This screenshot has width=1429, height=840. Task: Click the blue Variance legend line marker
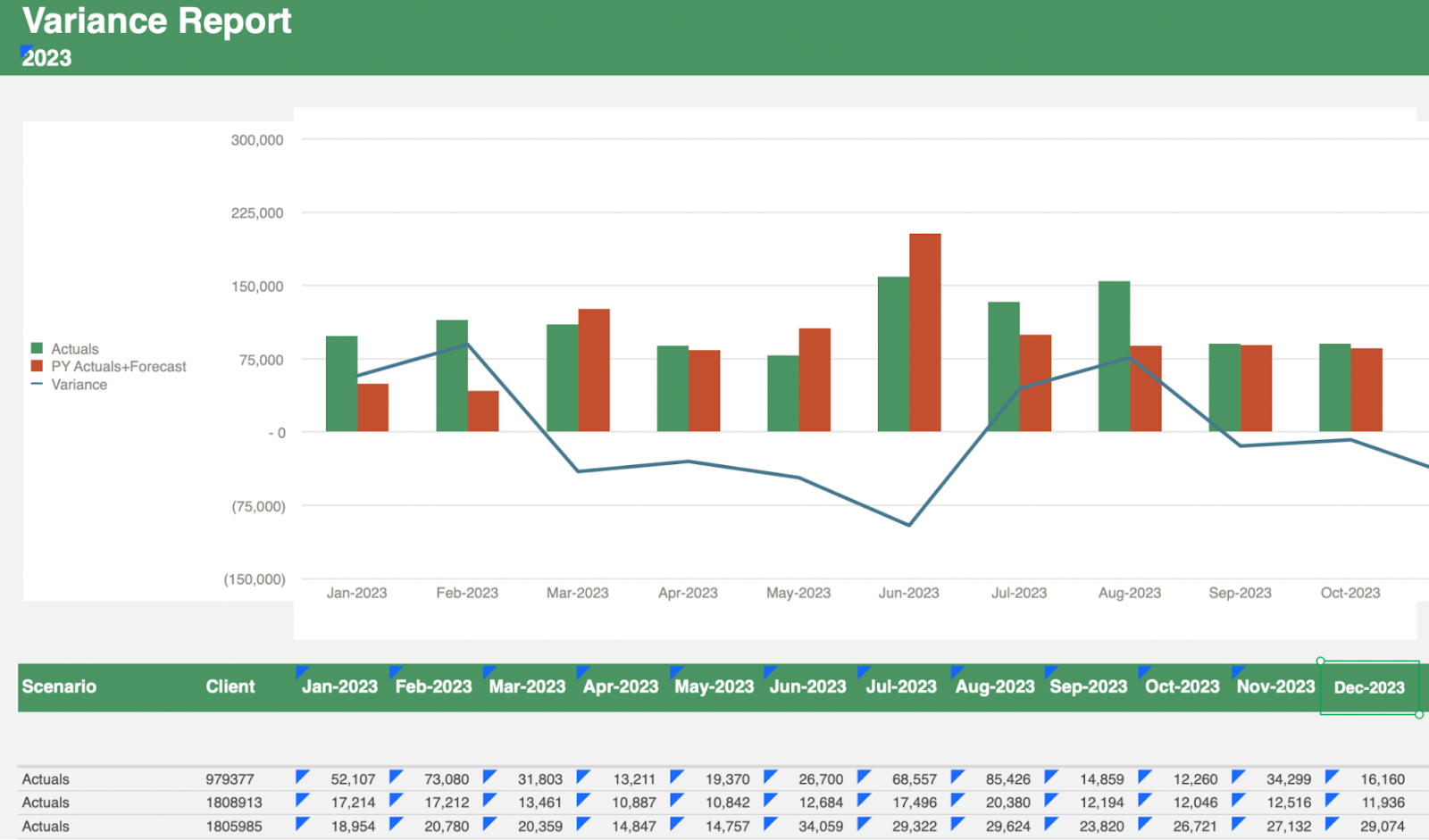coord(37,384)
